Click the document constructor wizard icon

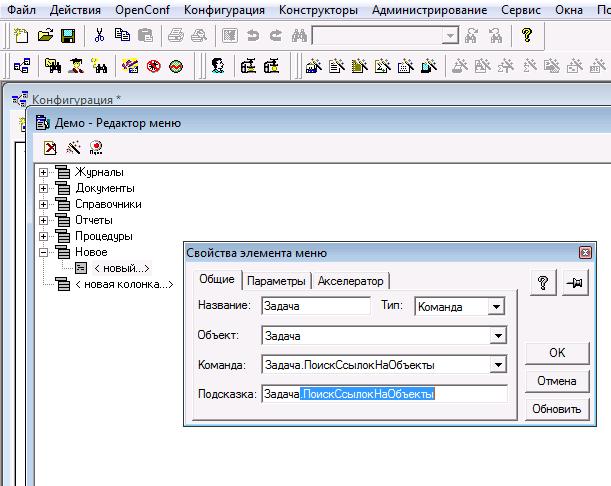pos(337,66)
